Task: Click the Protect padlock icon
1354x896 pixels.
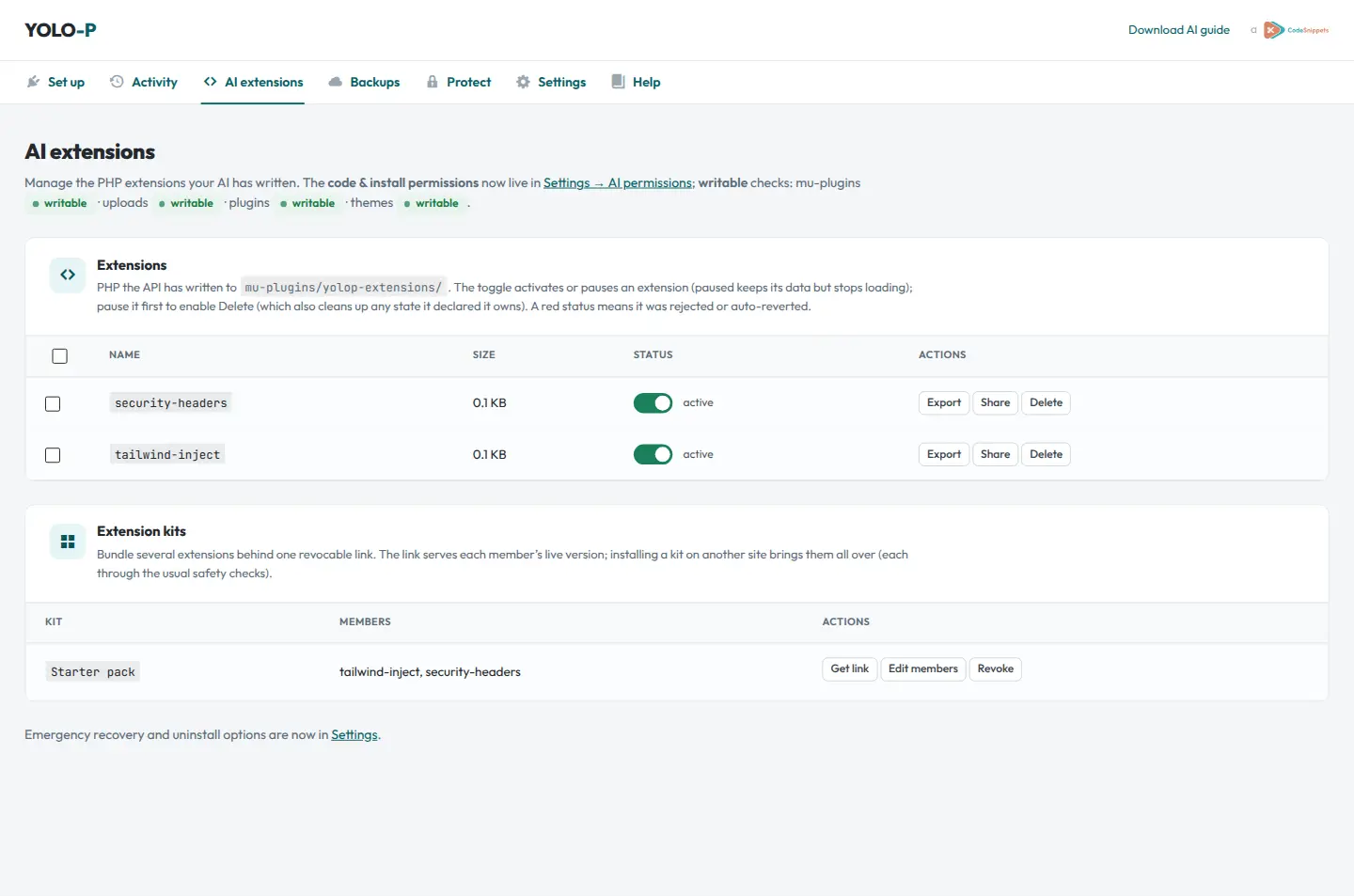Action: coord(433,82)
